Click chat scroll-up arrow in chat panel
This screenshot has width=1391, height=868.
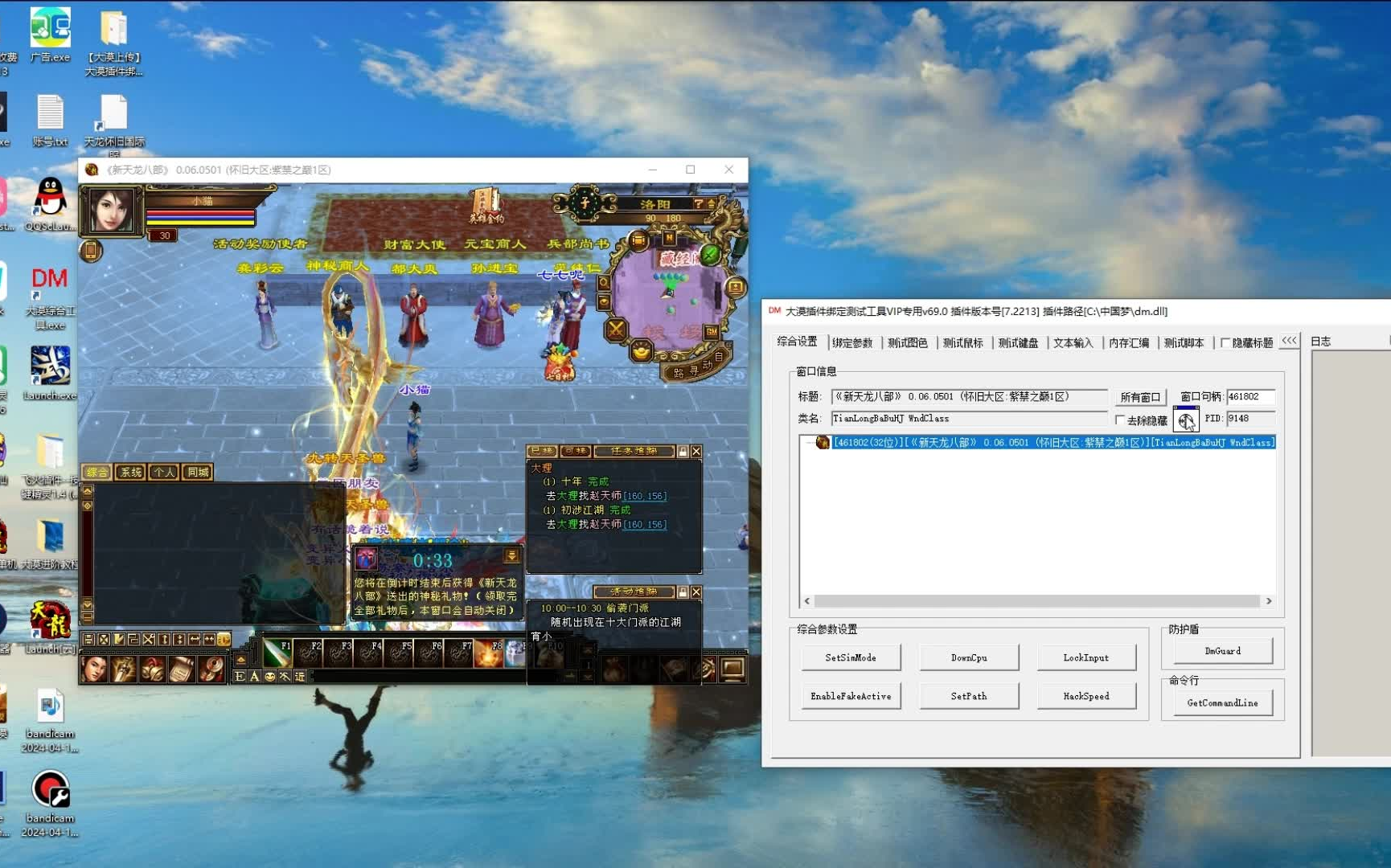coord(88,490)
